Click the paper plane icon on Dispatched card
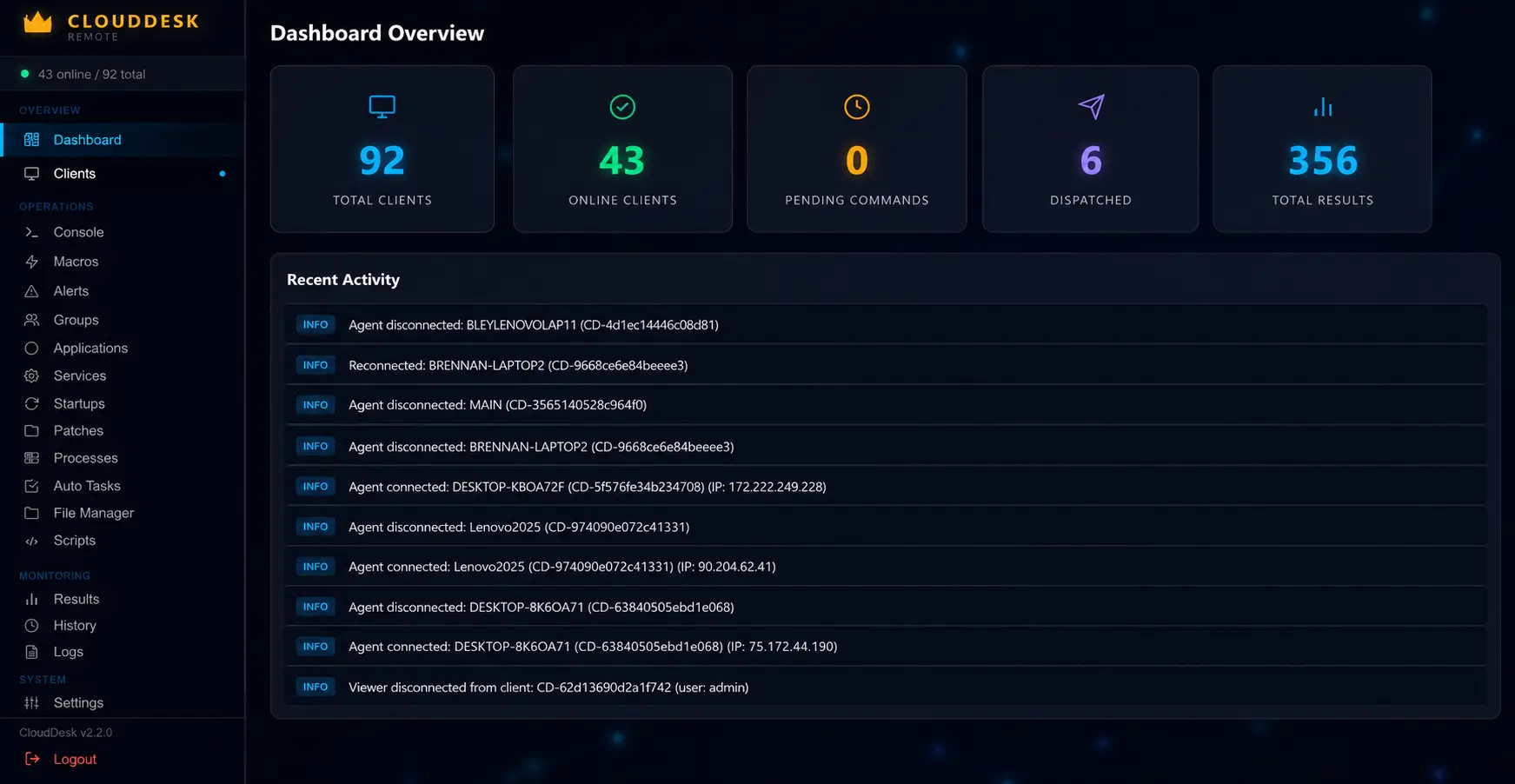 click(x=1091, y=107)
